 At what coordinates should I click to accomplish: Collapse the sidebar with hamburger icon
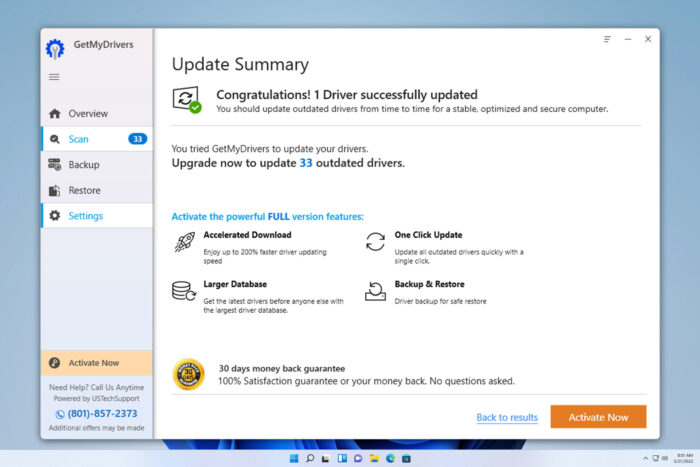tap(54, 77)
